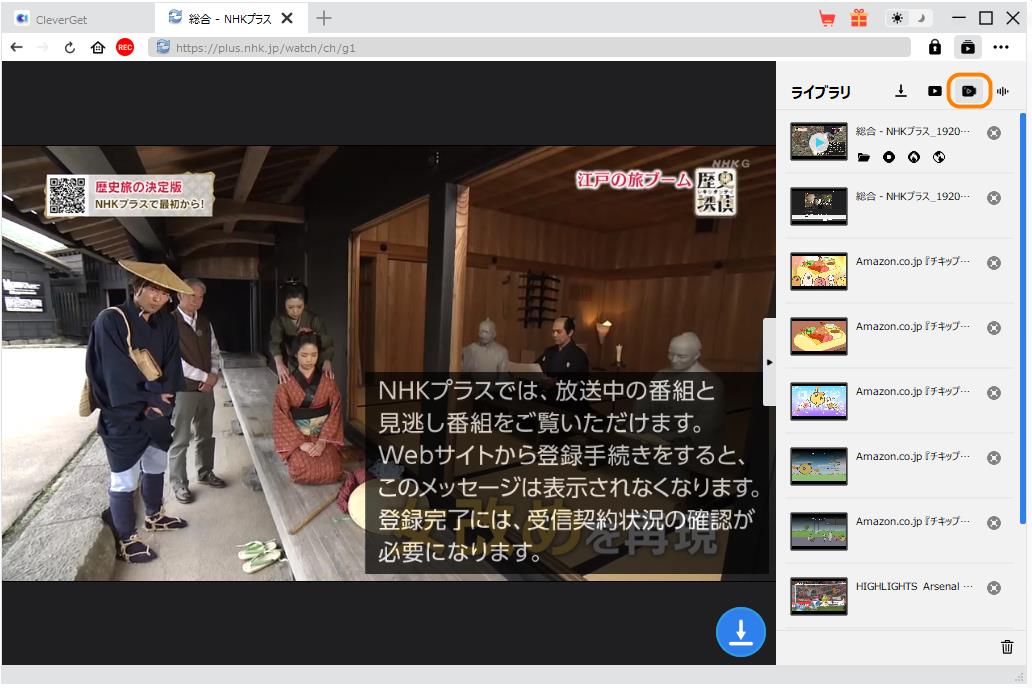
Task: Click the disc icon under first recording
Action: 889,157
